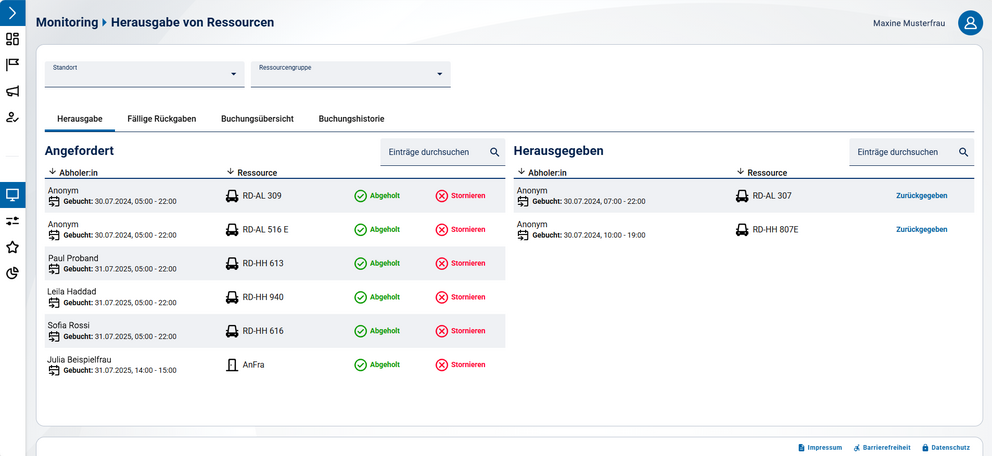Open the dashboard icon in the sidebar
This screenshot has height=456, width=992.
[x=12, y=39]
